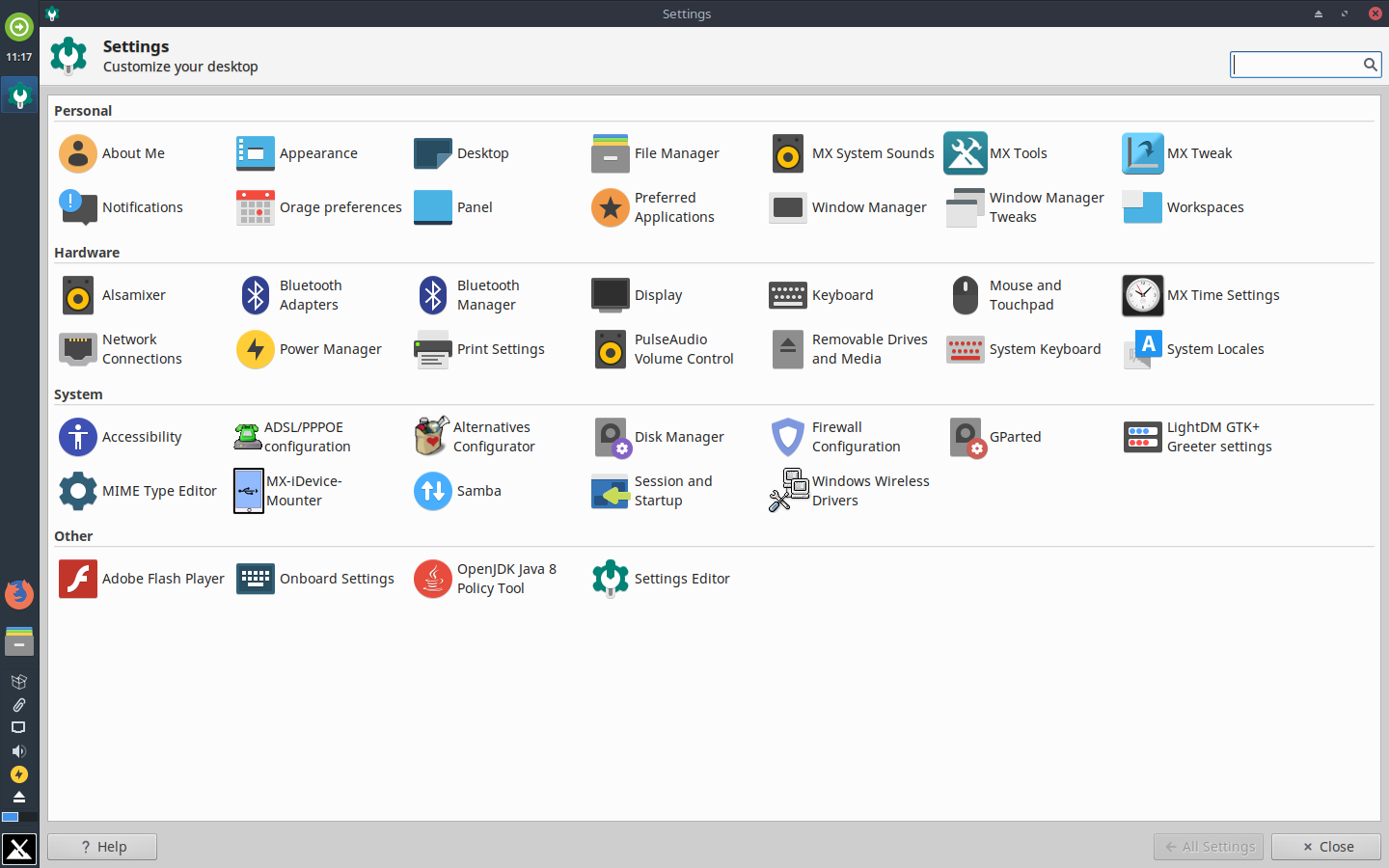Viewport: 1389px width, 868px height.
Task: Click the Close button at bottom
Action: point(1325,847)
